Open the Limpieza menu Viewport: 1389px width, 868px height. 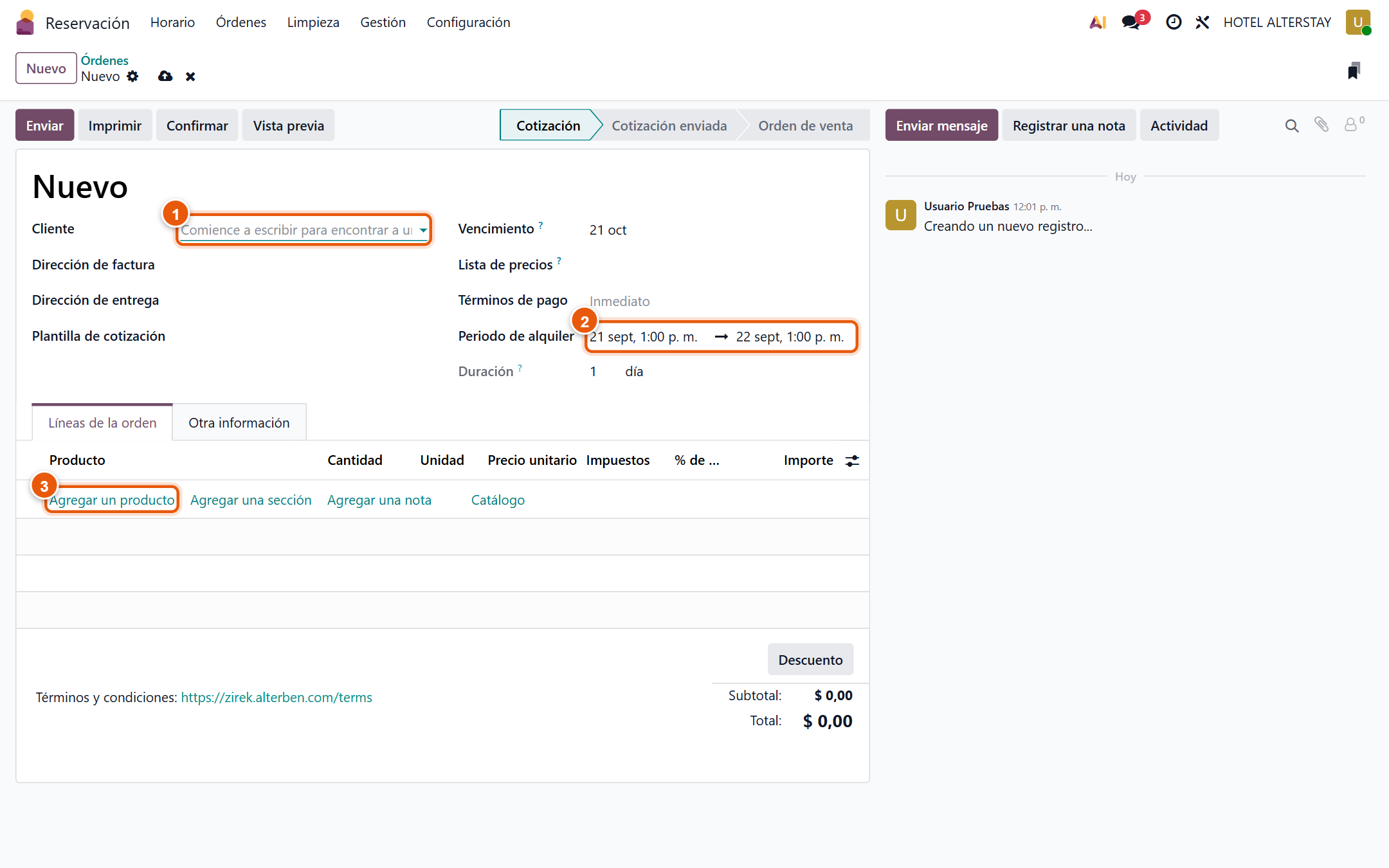click(313, 23)
